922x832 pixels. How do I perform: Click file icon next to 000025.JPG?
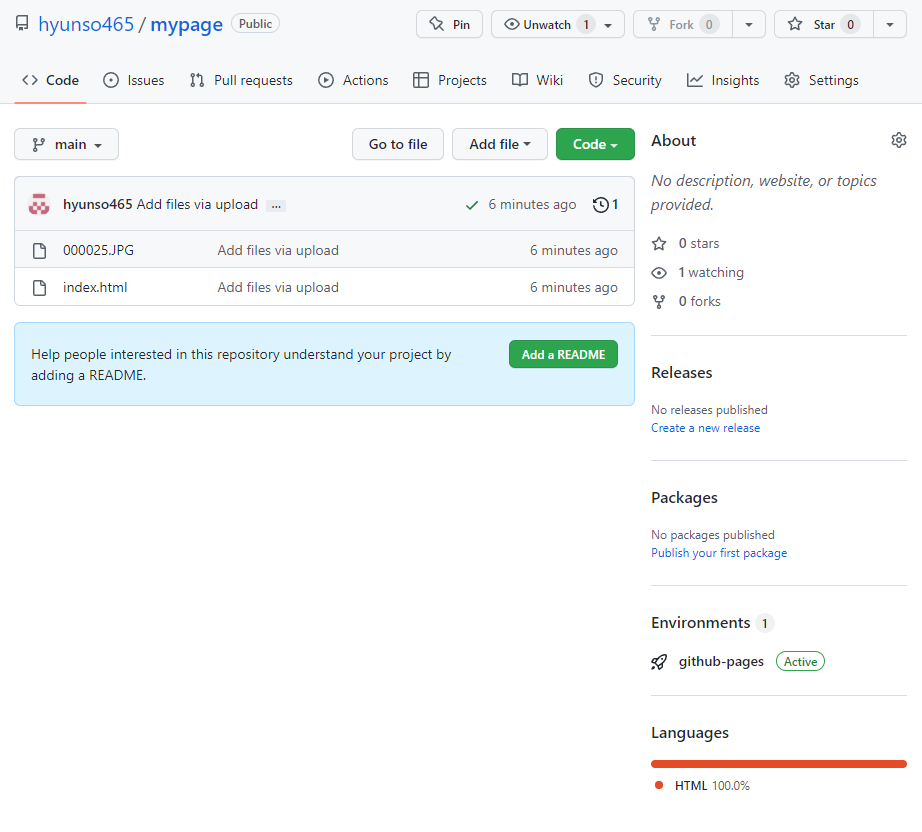39,250
